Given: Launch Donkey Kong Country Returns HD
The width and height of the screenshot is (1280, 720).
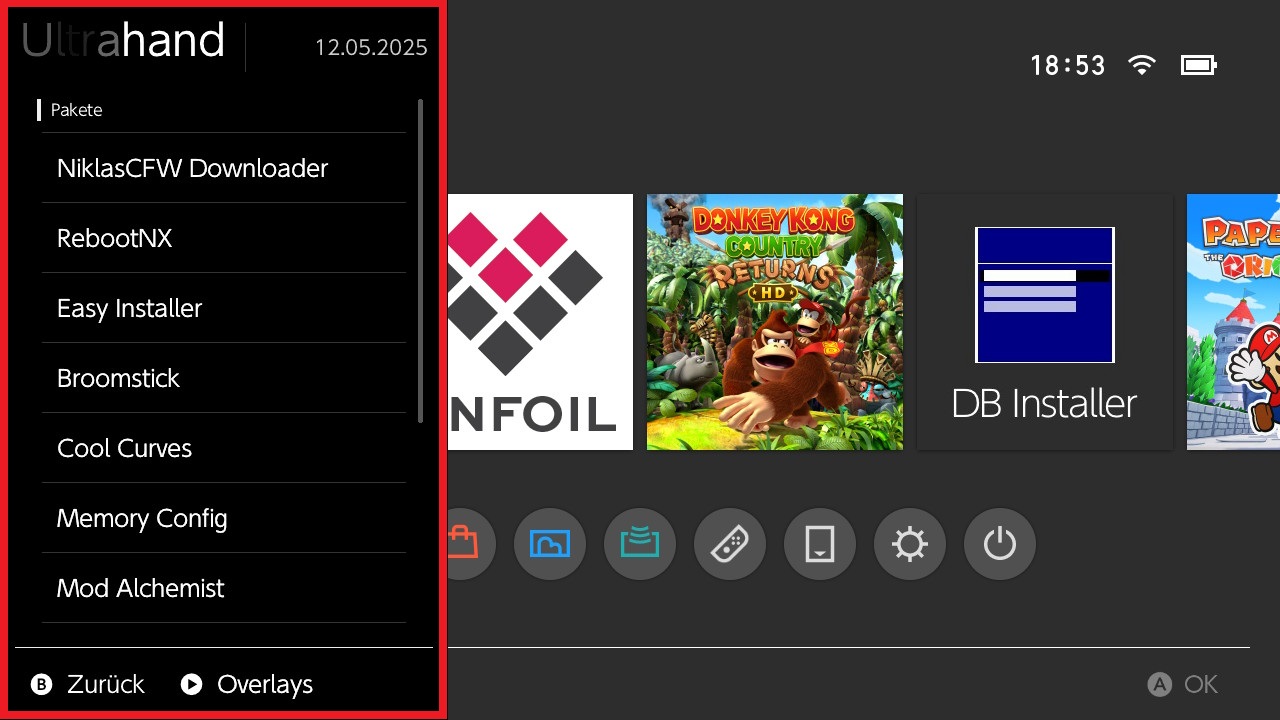Looking at the screenshot, I should [x=775, y=322].
